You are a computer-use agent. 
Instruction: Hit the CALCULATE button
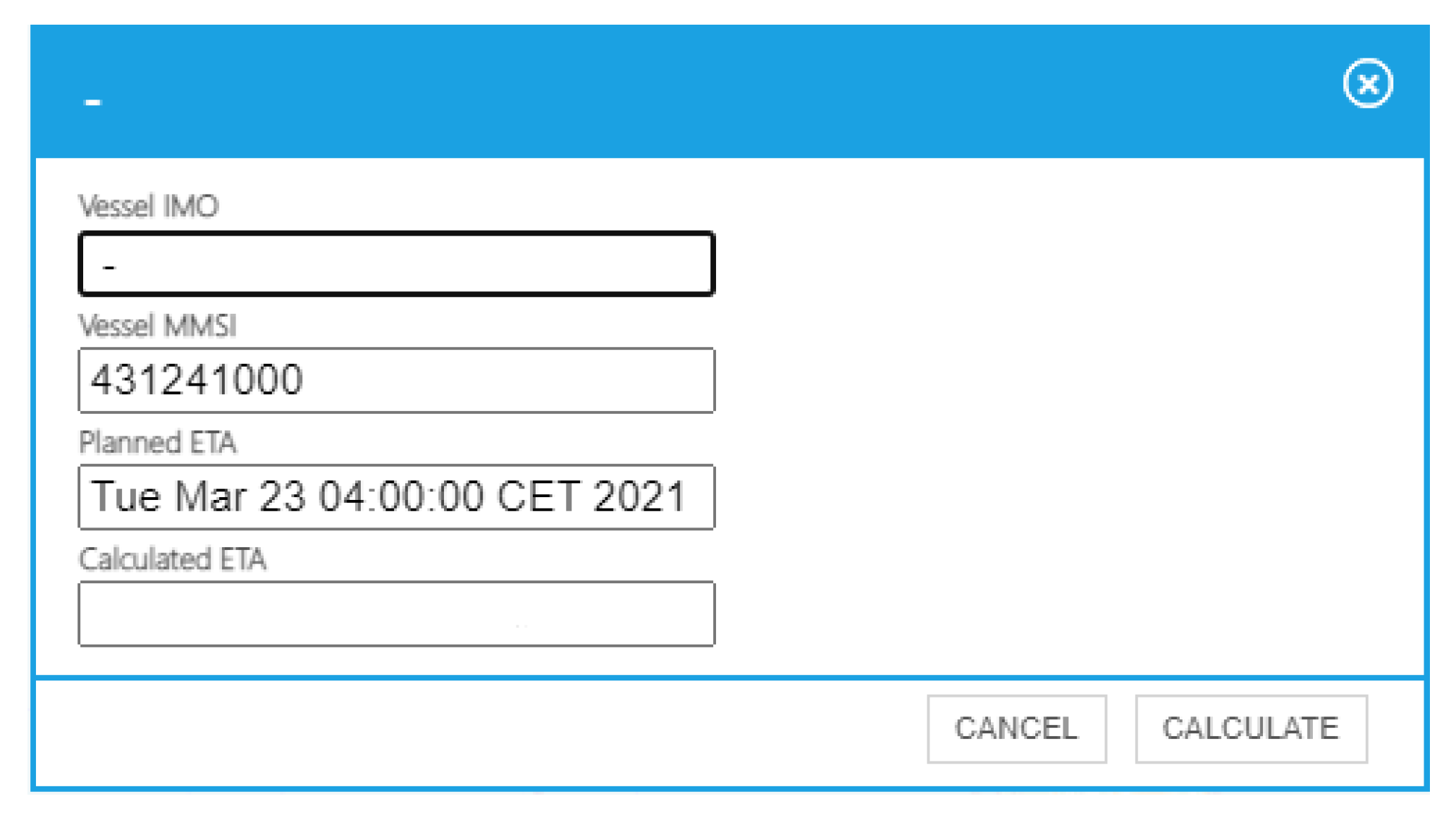1250,728
